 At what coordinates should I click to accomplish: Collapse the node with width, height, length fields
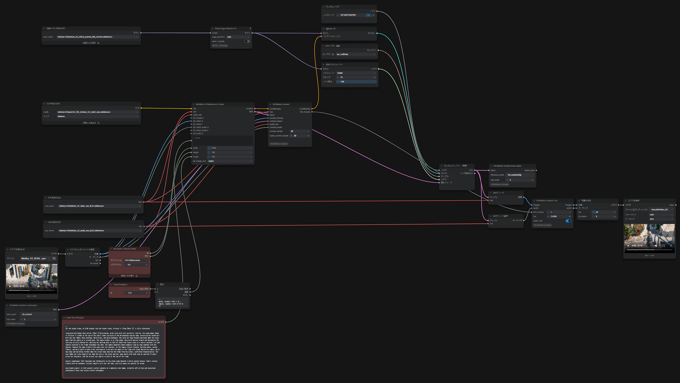(x=194, y=105)
